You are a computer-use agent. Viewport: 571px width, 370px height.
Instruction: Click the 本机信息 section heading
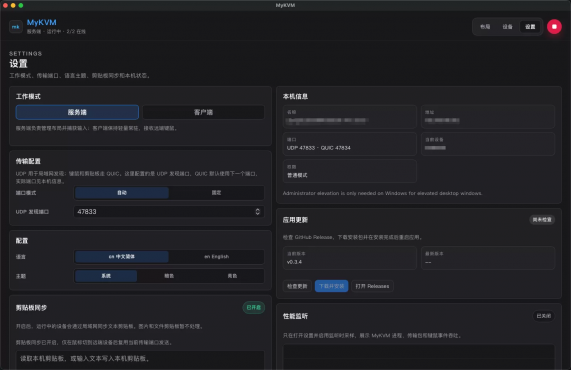pos(295,97)
